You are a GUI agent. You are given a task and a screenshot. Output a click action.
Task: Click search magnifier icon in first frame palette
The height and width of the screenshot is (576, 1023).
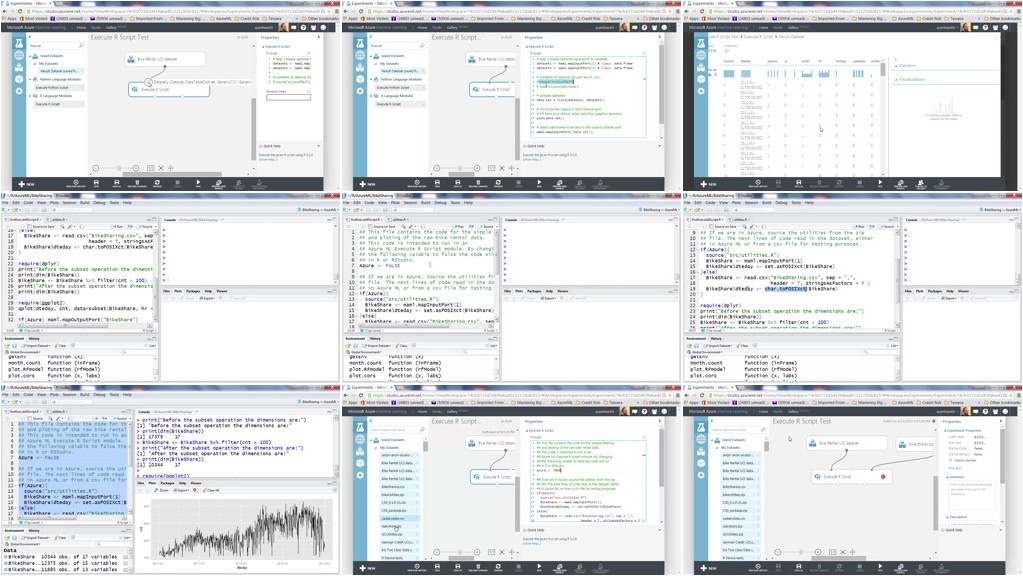click(81, 45)
